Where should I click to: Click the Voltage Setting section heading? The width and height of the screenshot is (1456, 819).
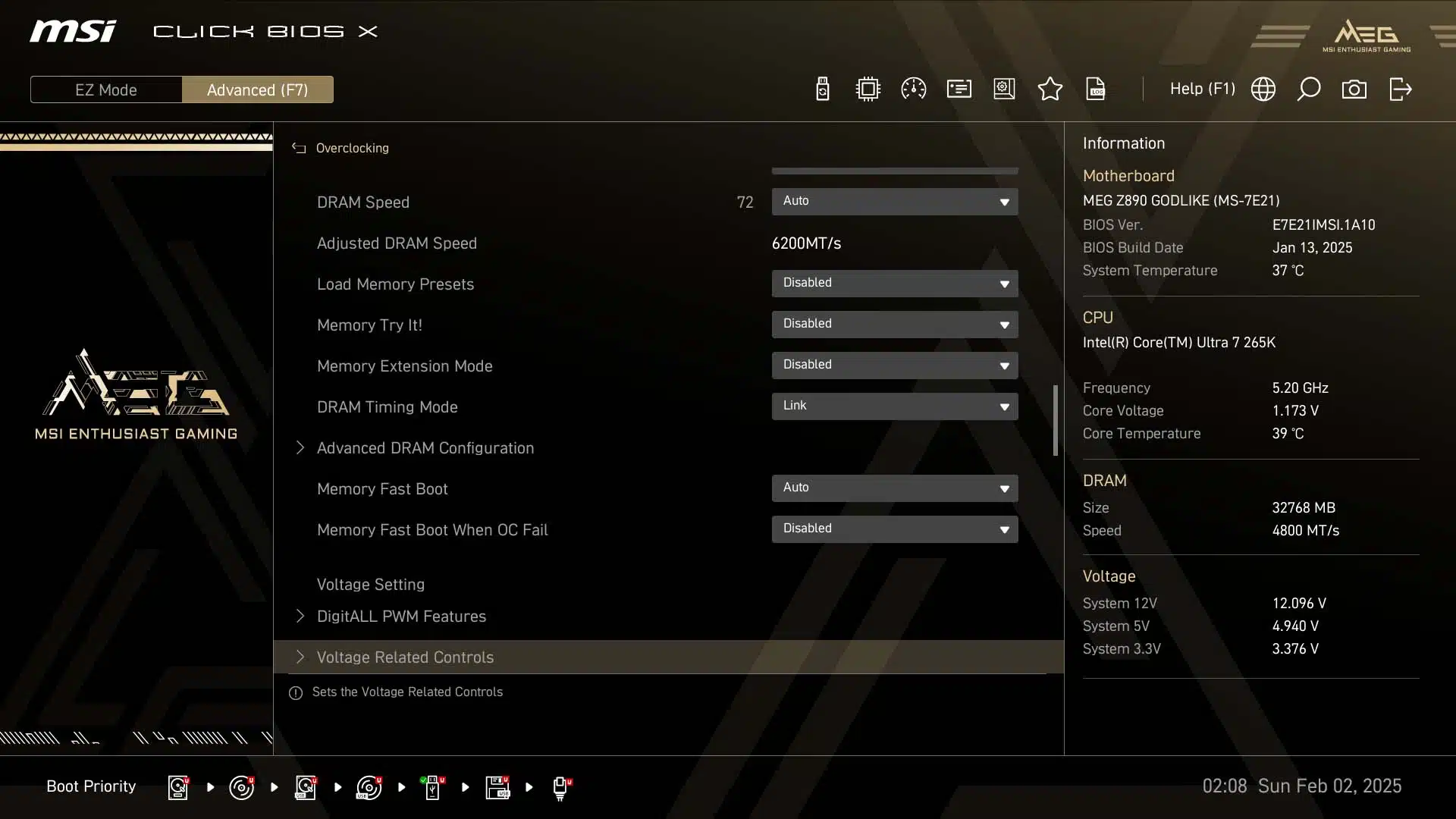point(370,585)
